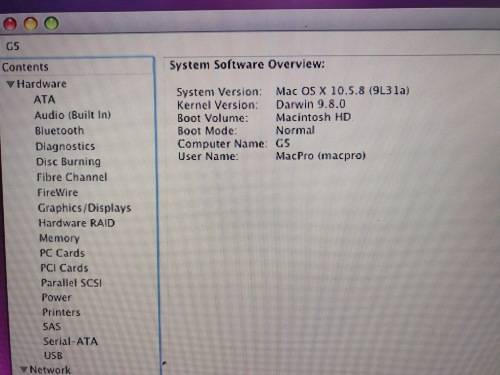Click the System Software Overview heading
Viewport: 500px width, 375px height.
pos(247,64)
